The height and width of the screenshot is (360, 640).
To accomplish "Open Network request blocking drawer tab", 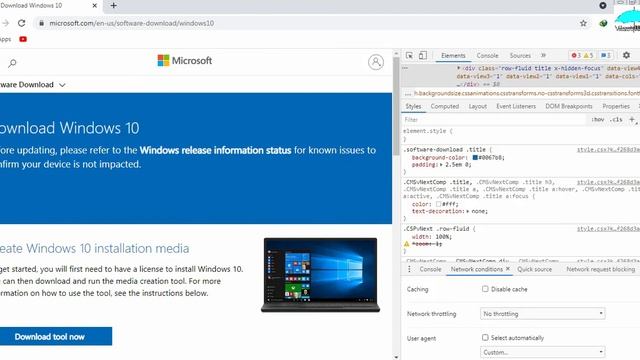I will click(600, 269).
